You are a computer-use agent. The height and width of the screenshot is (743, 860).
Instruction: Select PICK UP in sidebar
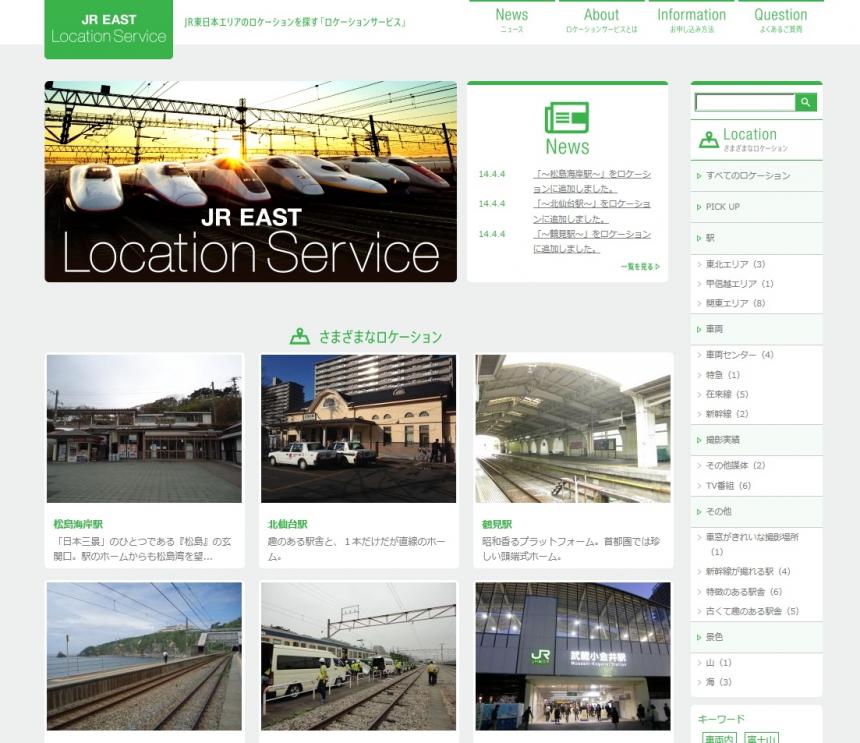(756, 207)
